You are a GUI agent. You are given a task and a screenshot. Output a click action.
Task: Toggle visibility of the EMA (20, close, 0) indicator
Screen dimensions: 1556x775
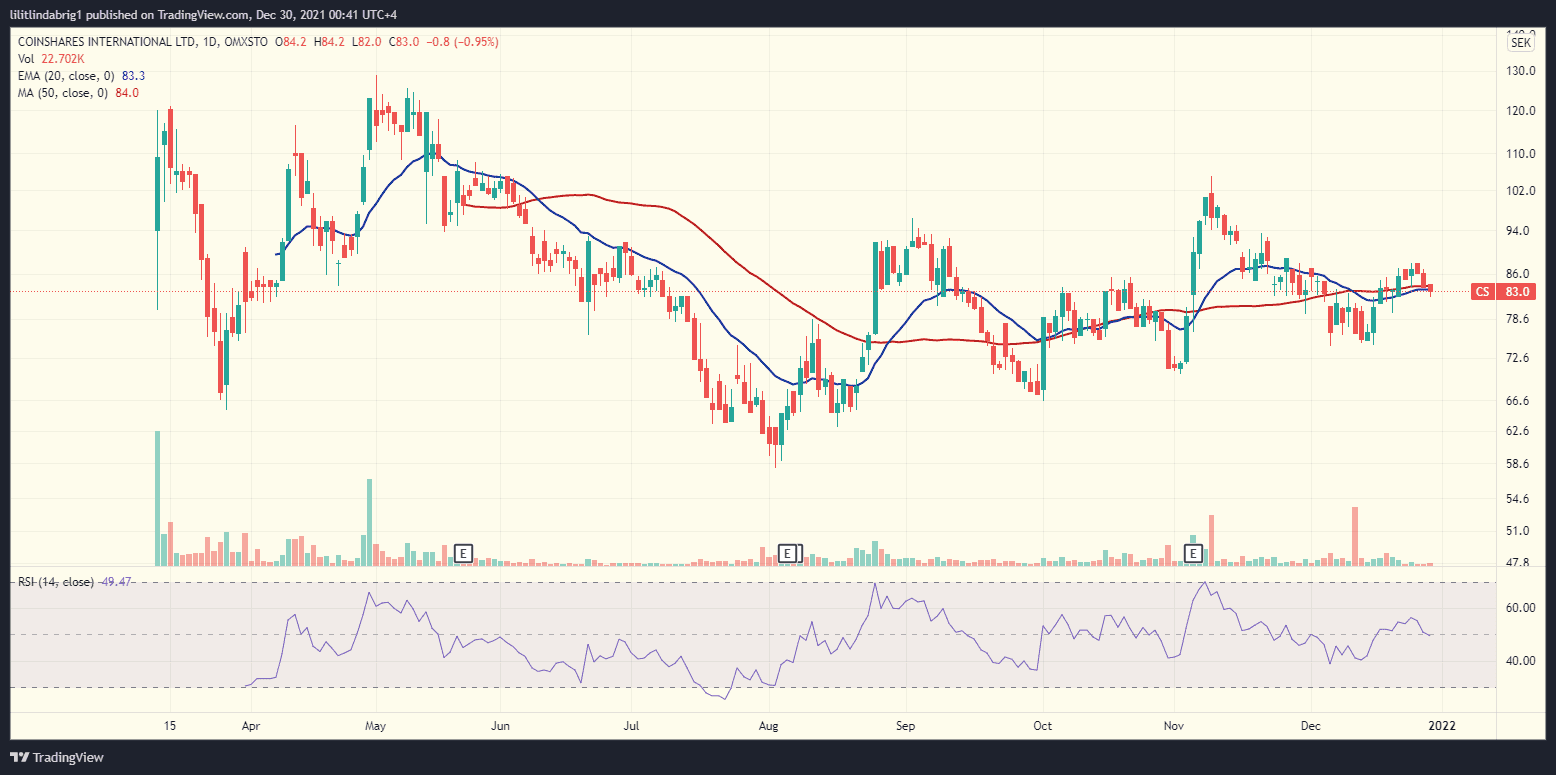tap(70, 75)
